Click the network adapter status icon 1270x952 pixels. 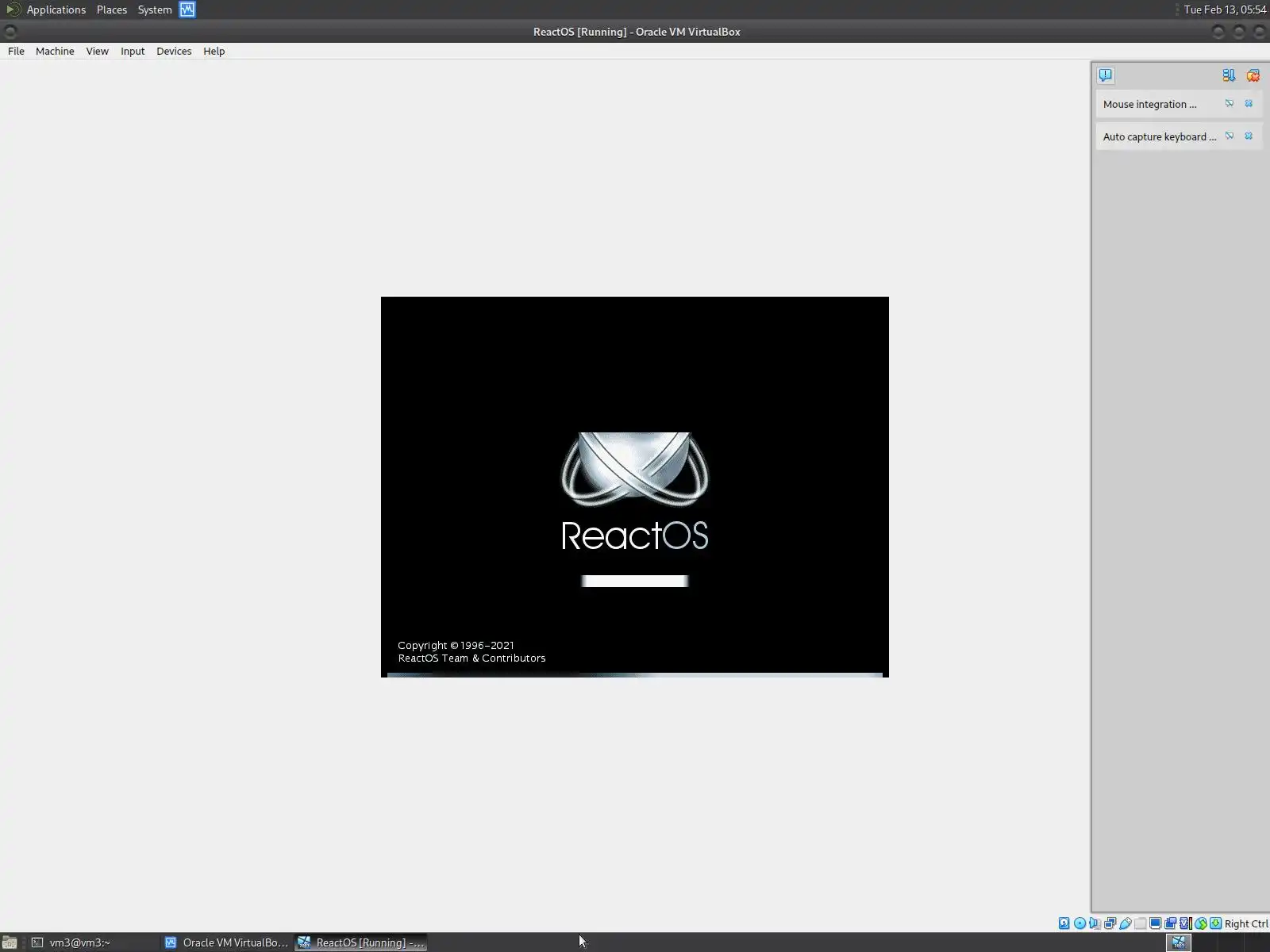tap(1110, 923)
